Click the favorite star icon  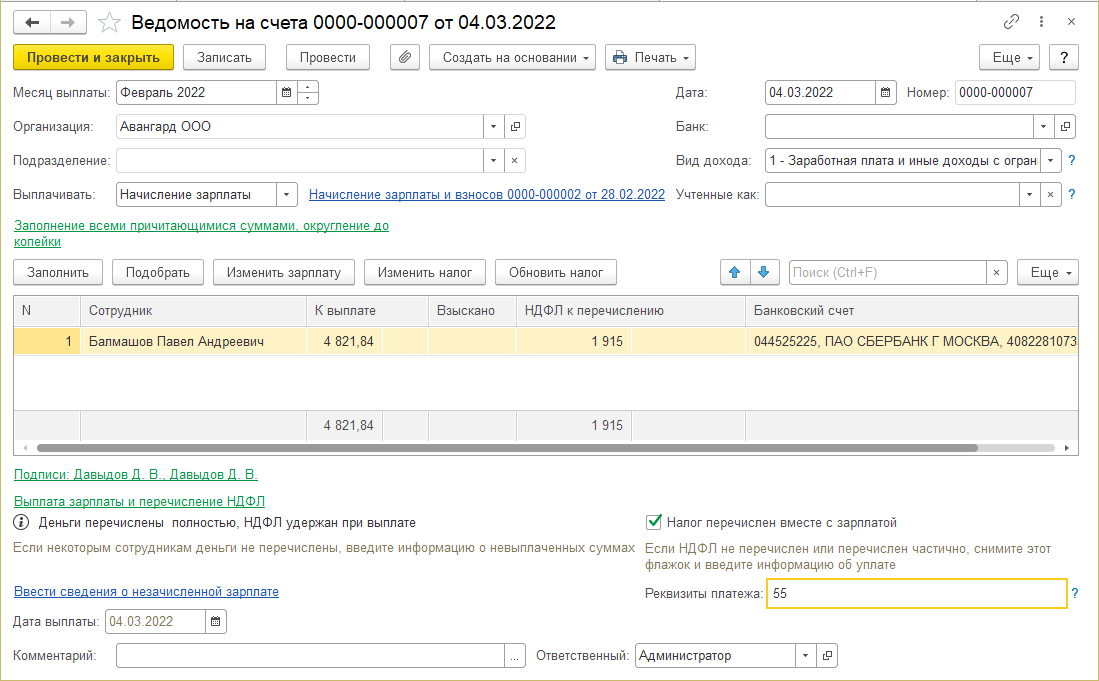click(111, 22)
